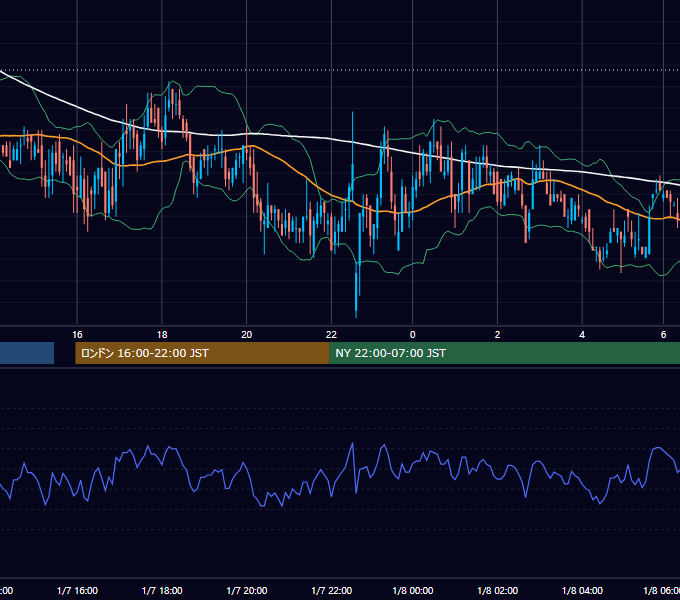
Task: Click the 16 hour label on price chart axis
Action: pos(77,335)
